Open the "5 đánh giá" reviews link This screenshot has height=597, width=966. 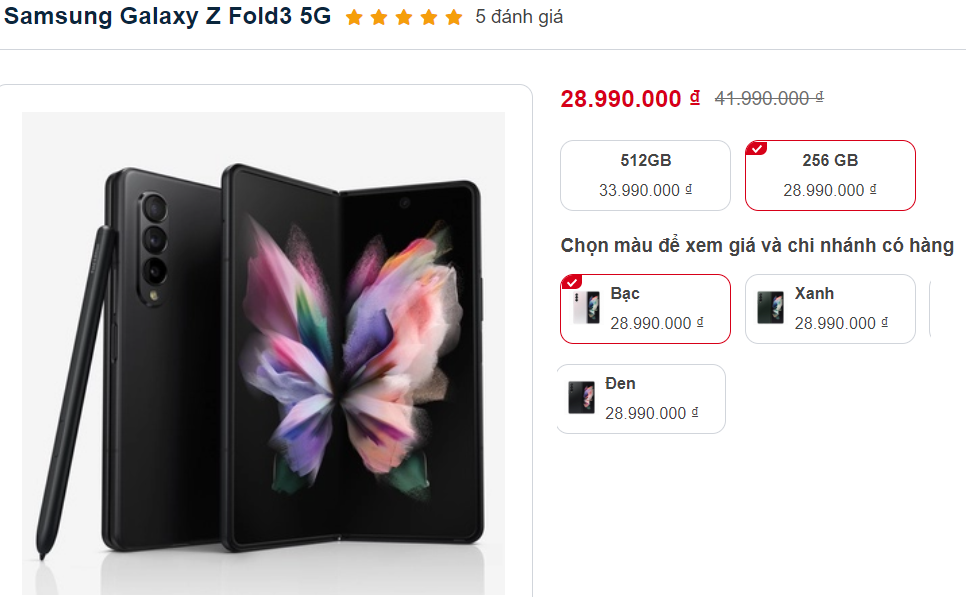click(519, 17)
